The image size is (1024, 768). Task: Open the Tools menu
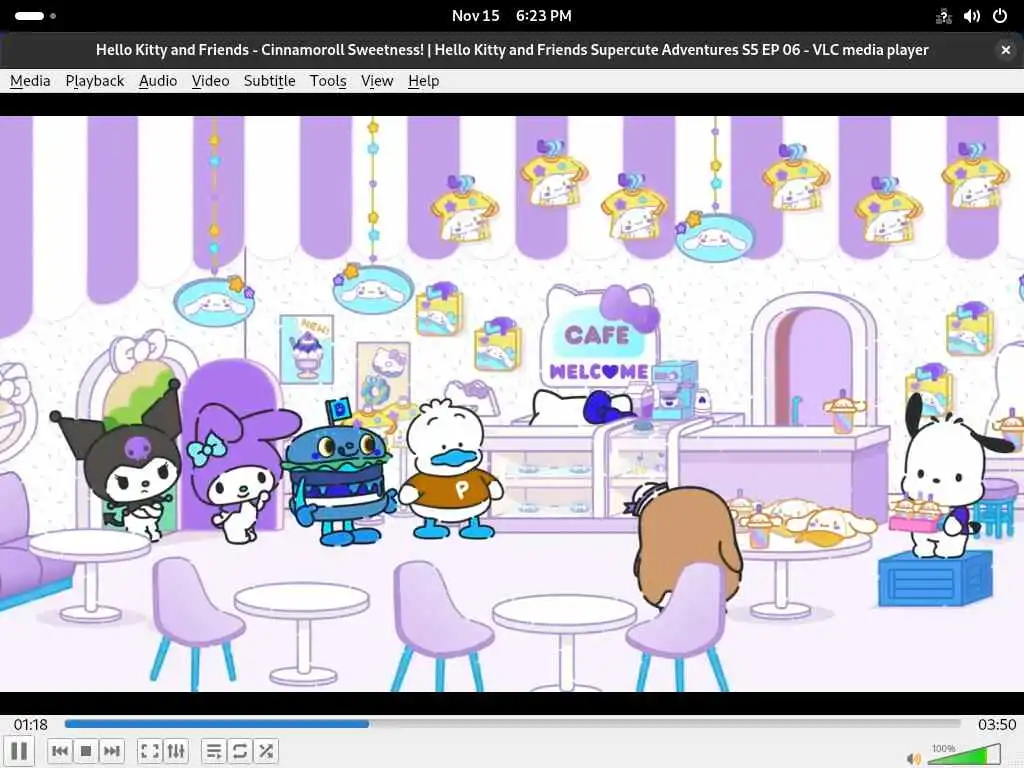click(x=328, y=81)
